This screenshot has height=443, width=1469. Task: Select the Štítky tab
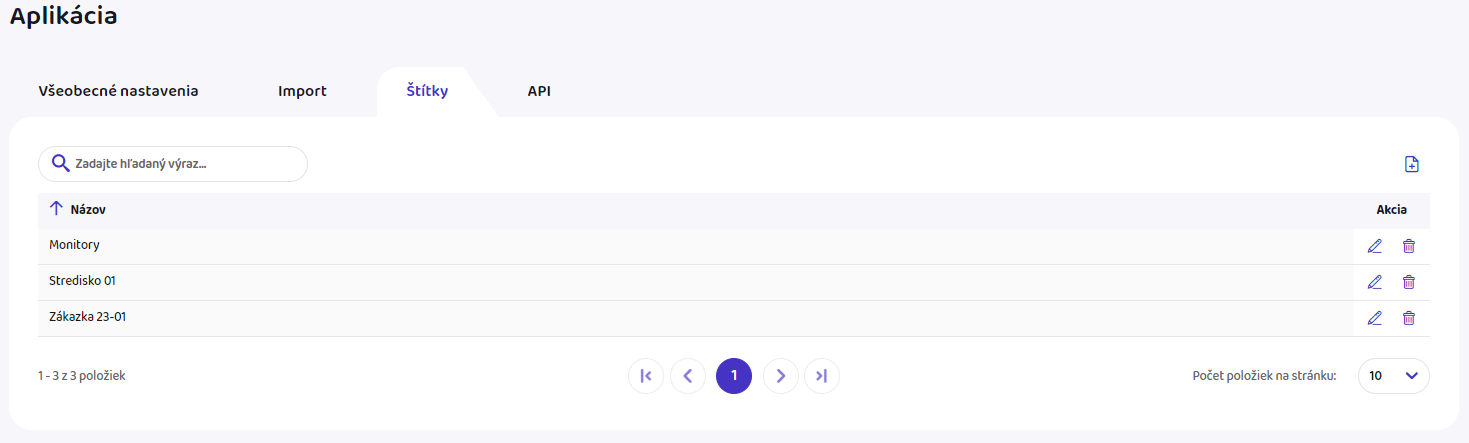(427, 91)
